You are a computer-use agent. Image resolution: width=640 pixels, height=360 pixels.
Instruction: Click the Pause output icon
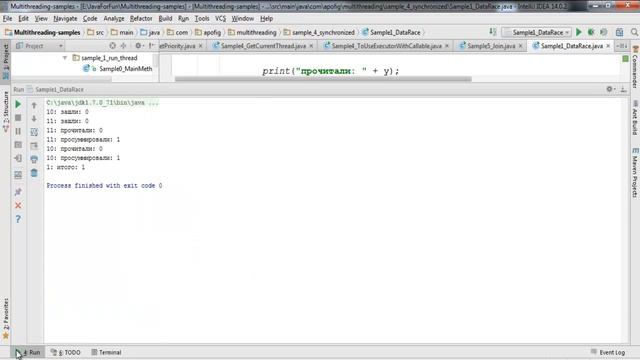click(18, 131)
